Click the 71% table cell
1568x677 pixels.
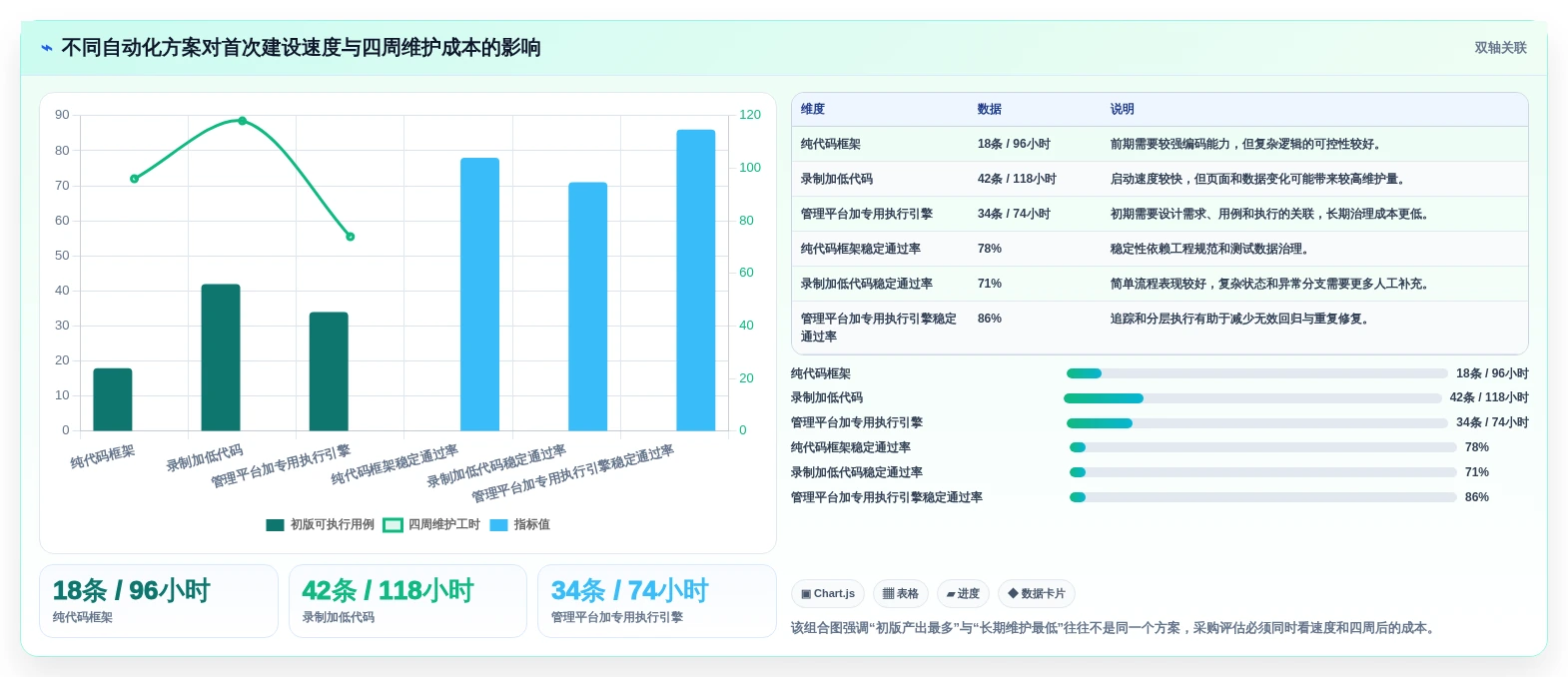(990, 285)
